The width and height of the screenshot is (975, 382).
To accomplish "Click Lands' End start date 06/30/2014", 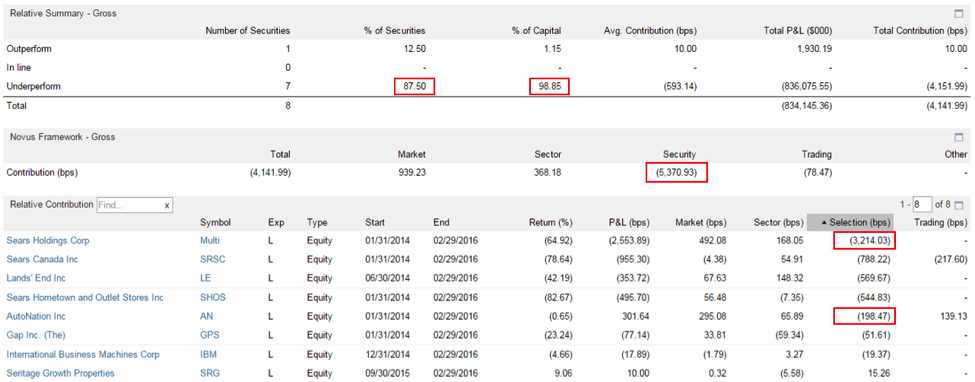I will click(387, 278).
